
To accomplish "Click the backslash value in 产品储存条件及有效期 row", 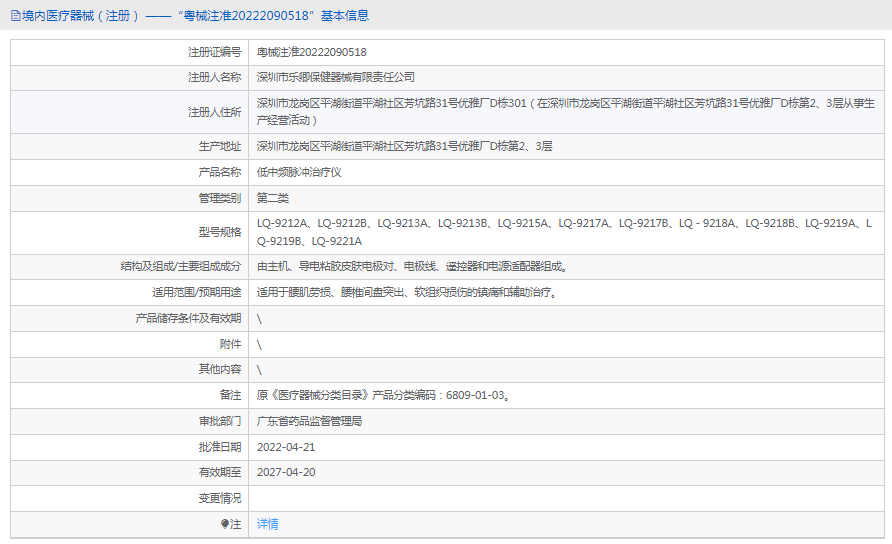I will tap(259, 319).
